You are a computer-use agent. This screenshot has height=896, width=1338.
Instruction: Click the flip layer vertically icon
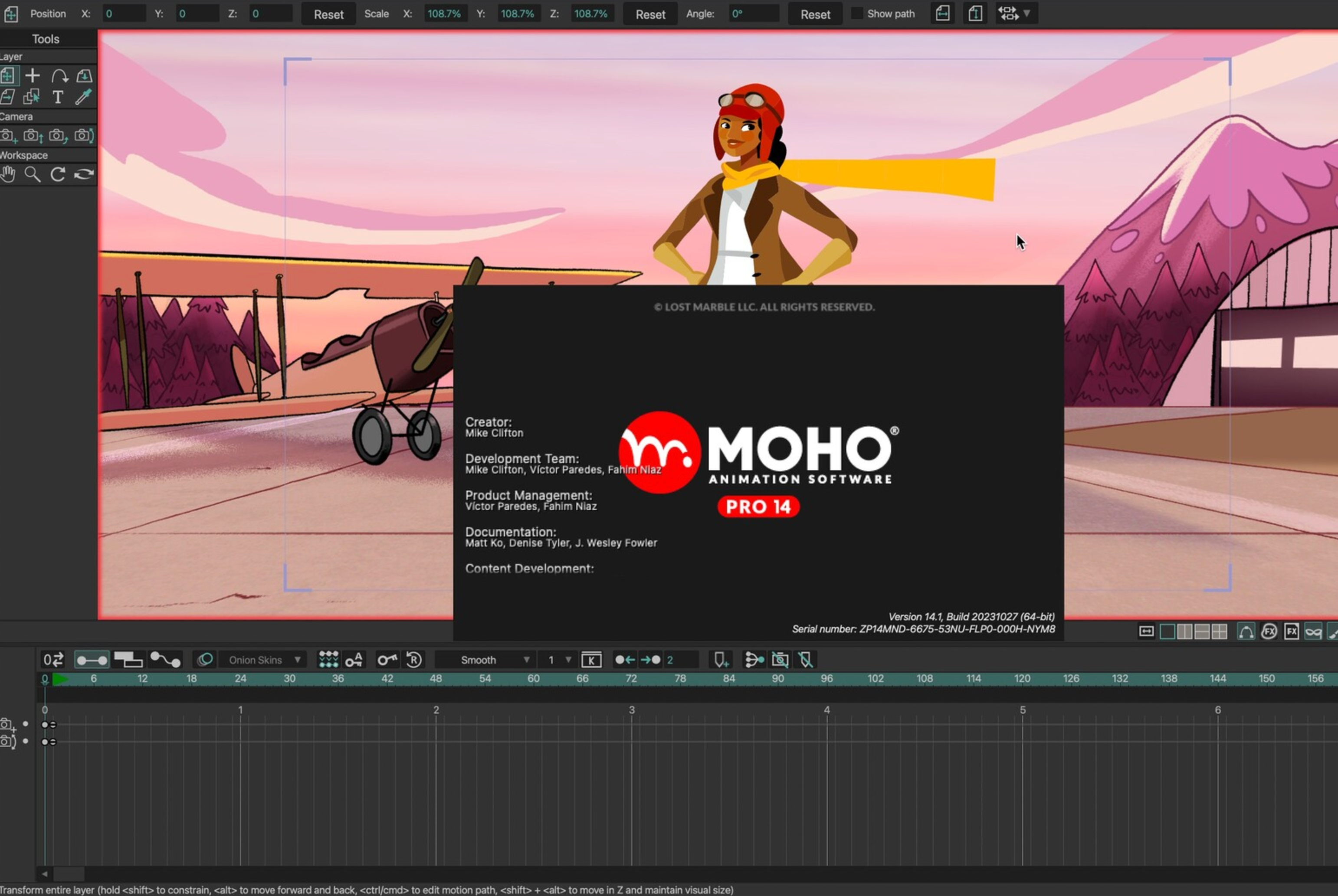[x=975, y=13]
